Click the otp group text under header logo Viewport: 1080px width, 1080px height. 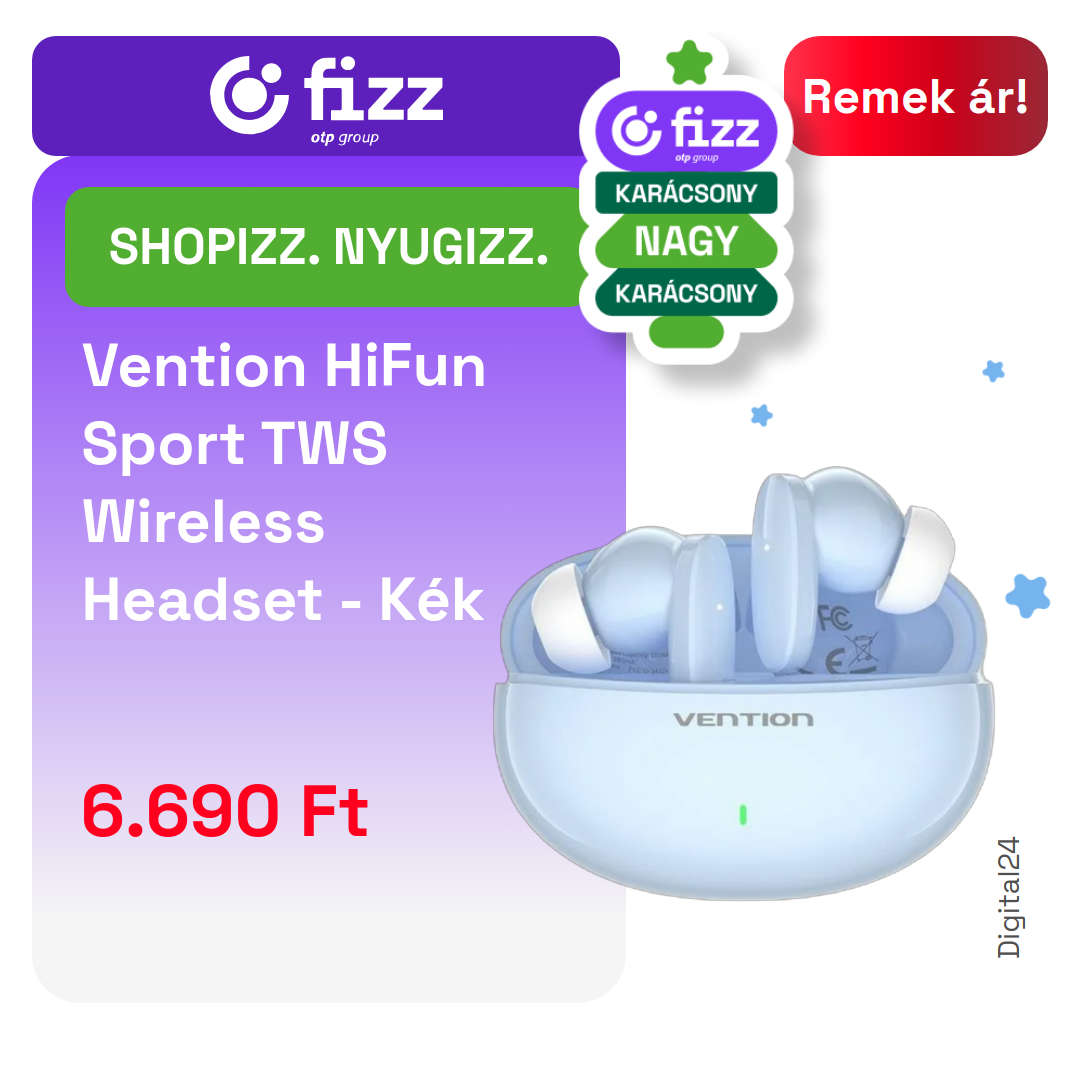click(x=344, y=137)
